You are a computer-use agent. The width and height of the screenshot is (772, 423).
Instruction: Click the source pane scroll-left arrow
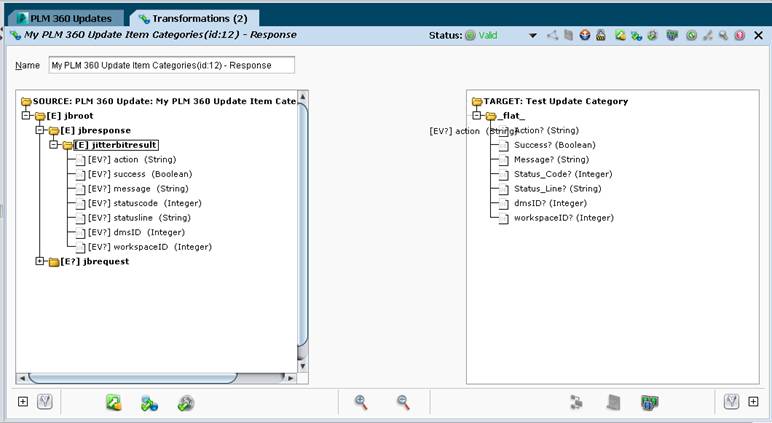(x=22, y=378)
